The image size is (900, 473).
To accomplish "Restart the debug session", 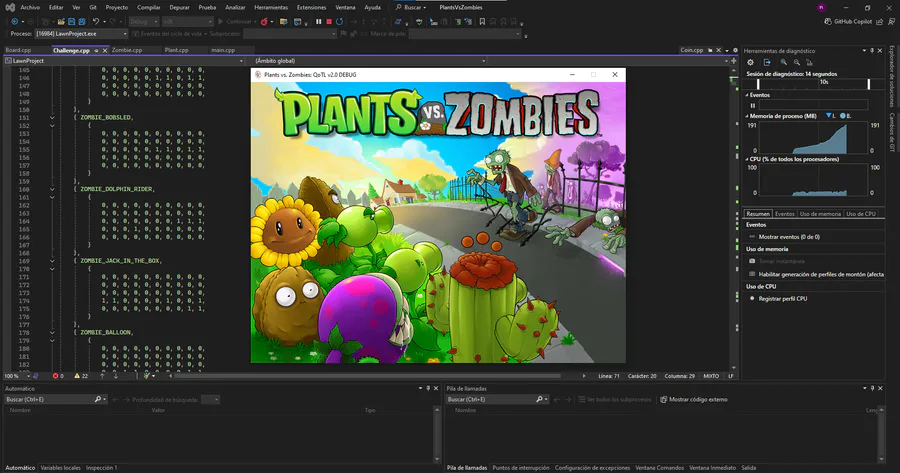I will [340, 22].
